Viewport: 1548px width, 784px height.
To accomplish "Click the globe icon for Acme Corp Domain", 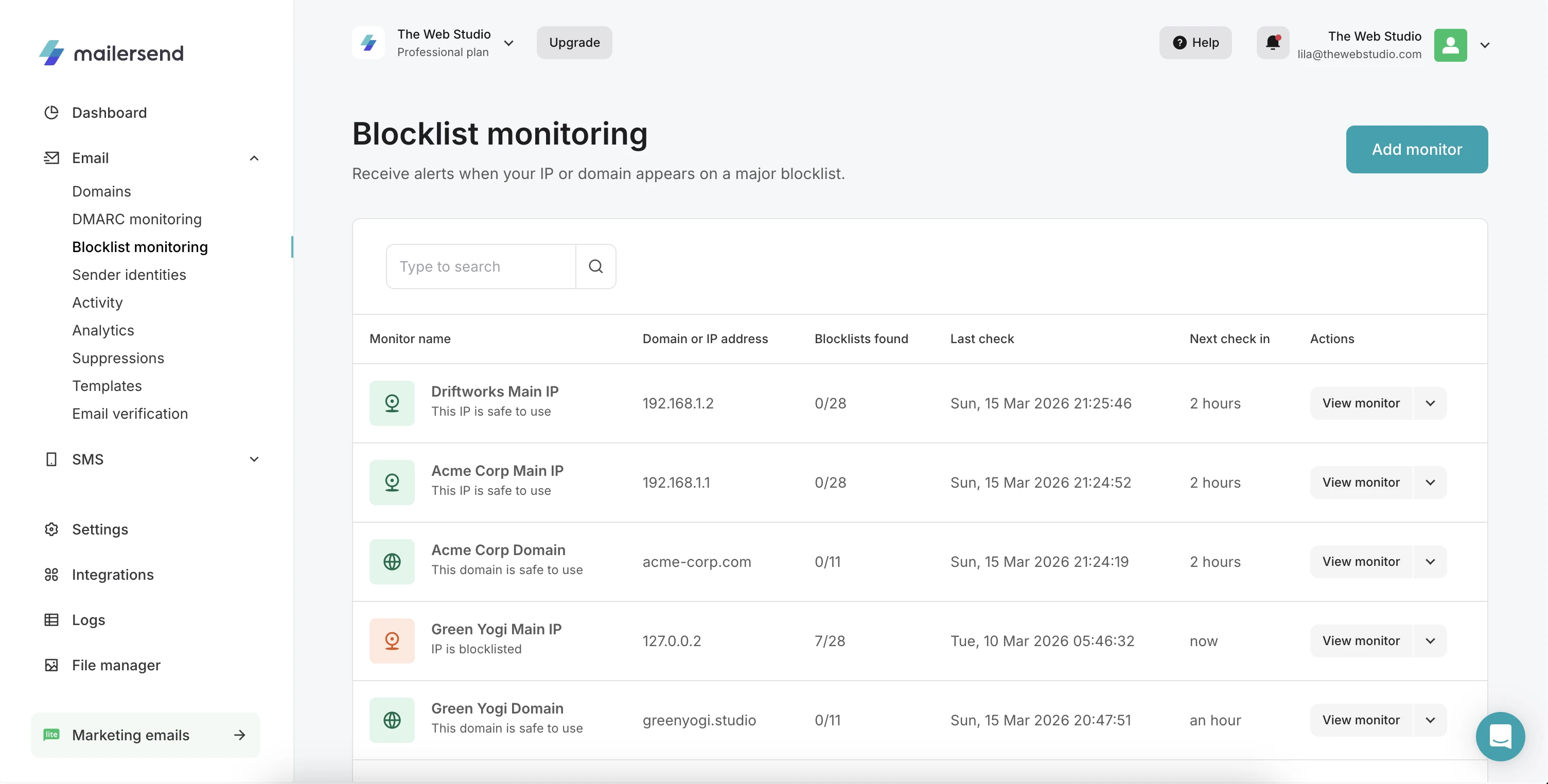I will (x=392, y=561).
